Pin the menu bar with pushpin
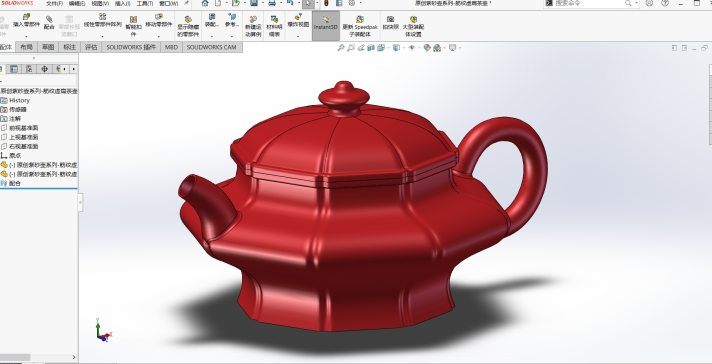712x364 pixels. [x=187, y=3]
